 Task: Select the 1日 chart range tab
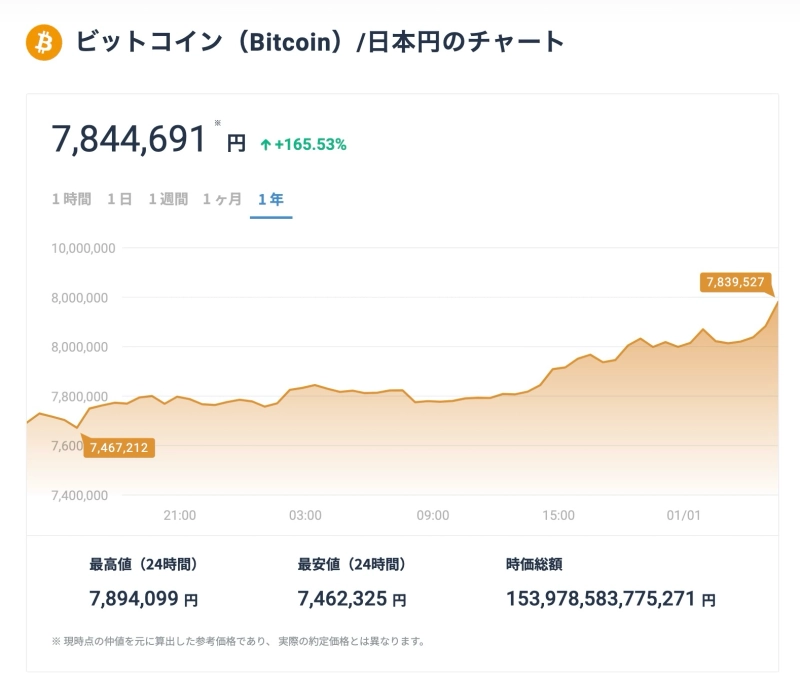coord(120,199)
